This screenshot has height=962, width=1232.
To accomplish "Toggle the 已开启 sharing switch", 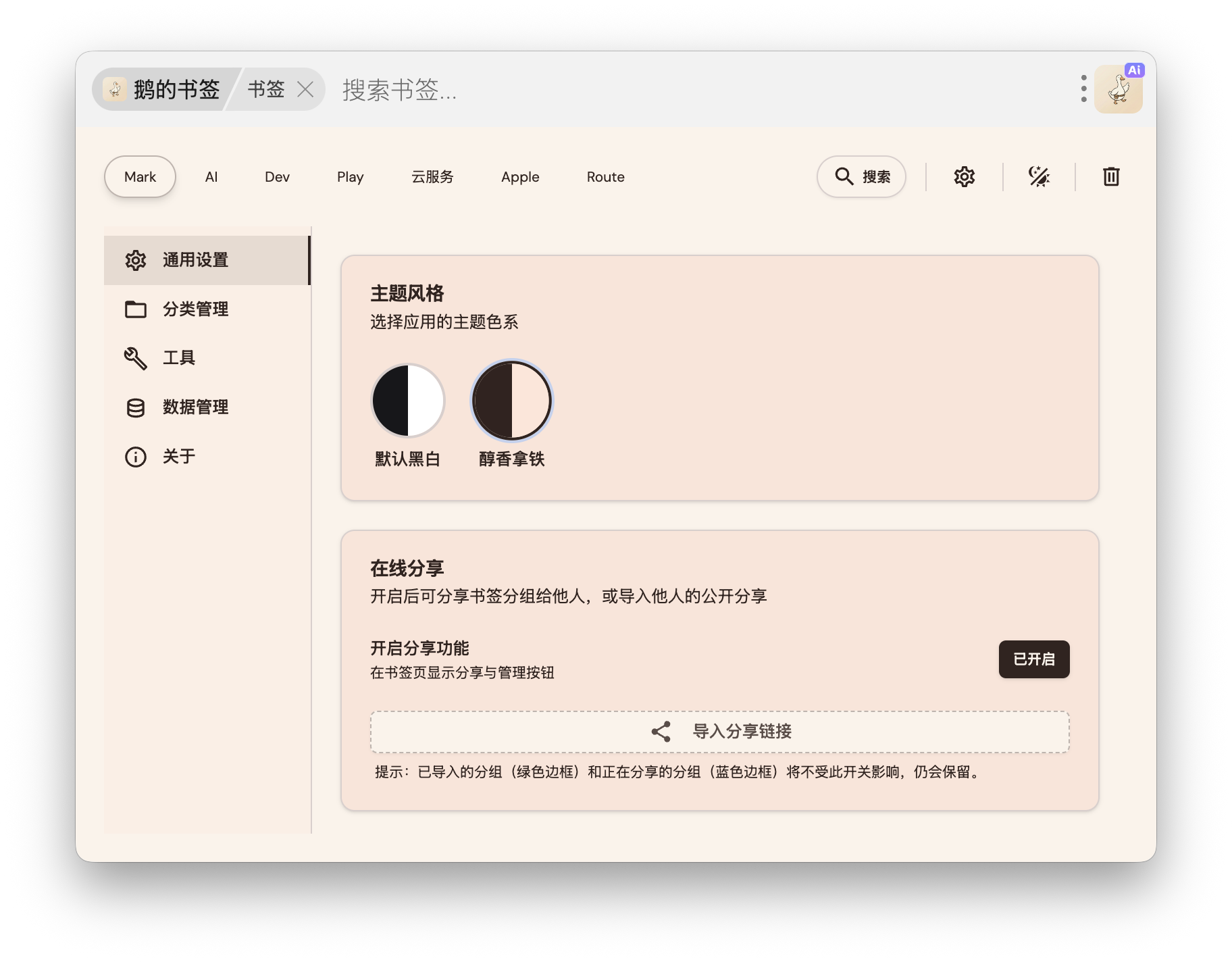I will click(1033, 659).
